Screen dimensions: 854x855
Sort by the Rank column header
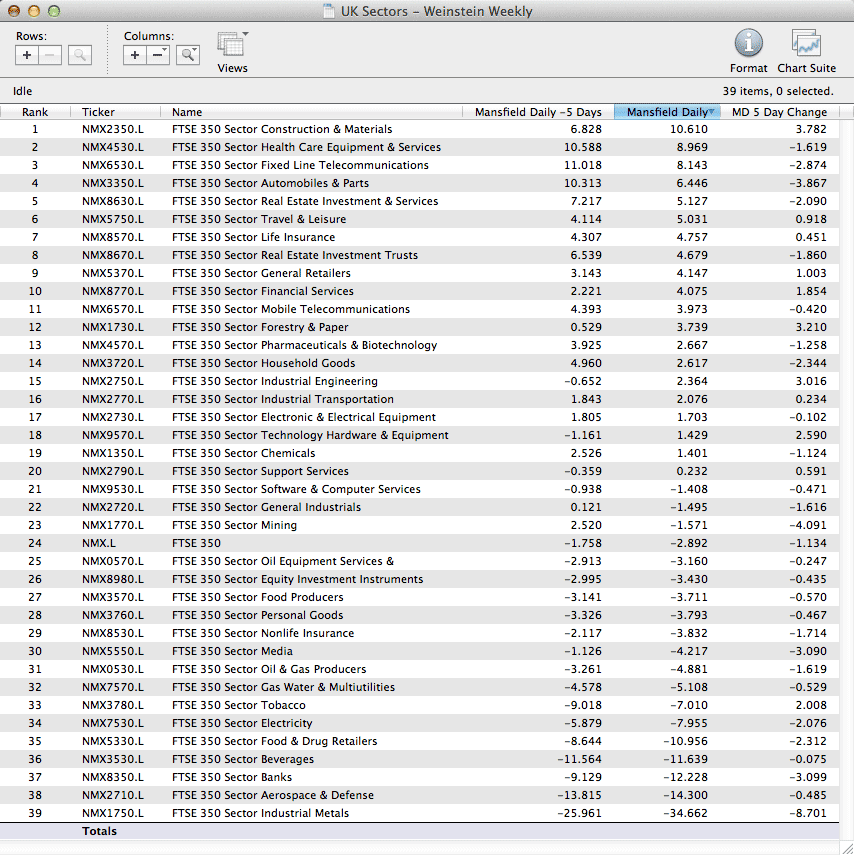coord(35,112)
